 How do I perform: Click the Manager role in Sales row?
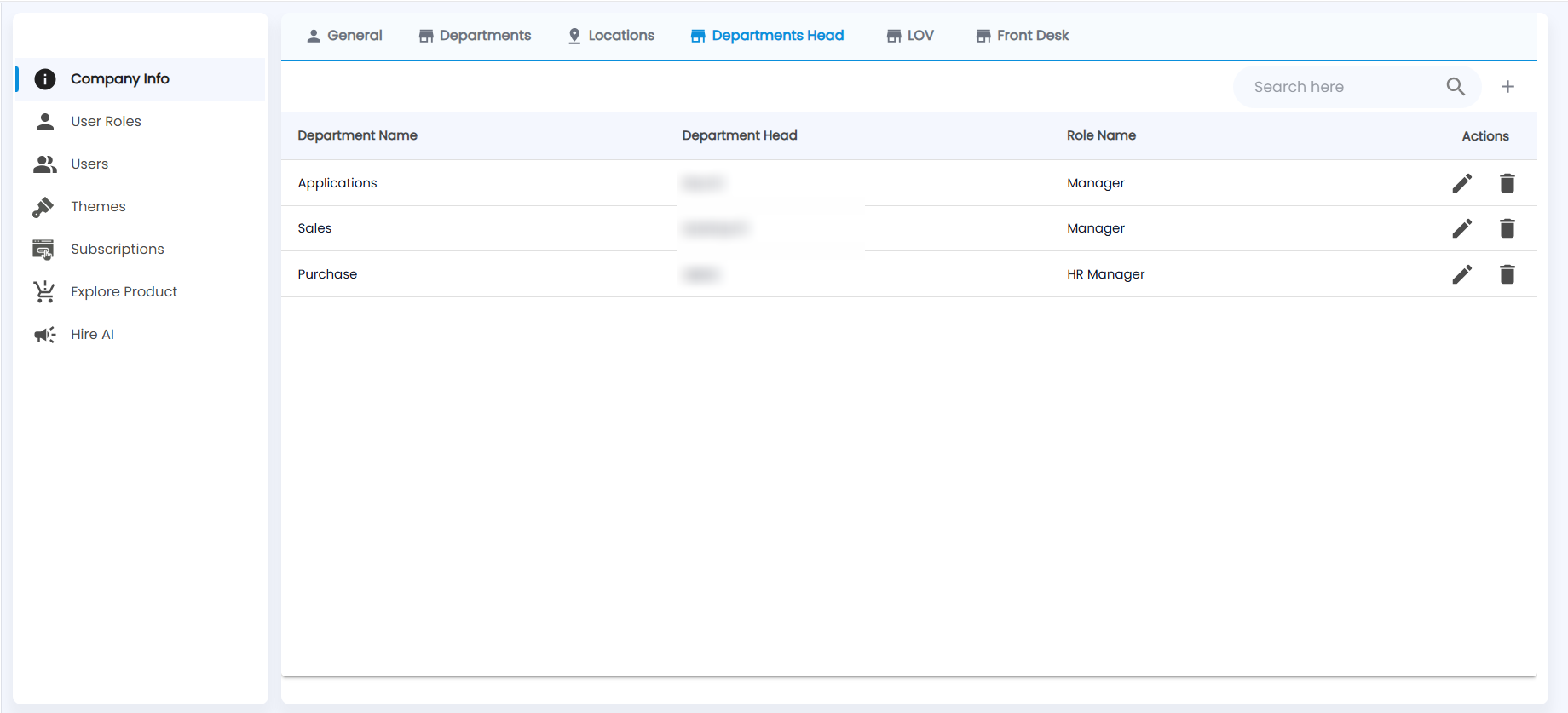(x=1096, y=228)
